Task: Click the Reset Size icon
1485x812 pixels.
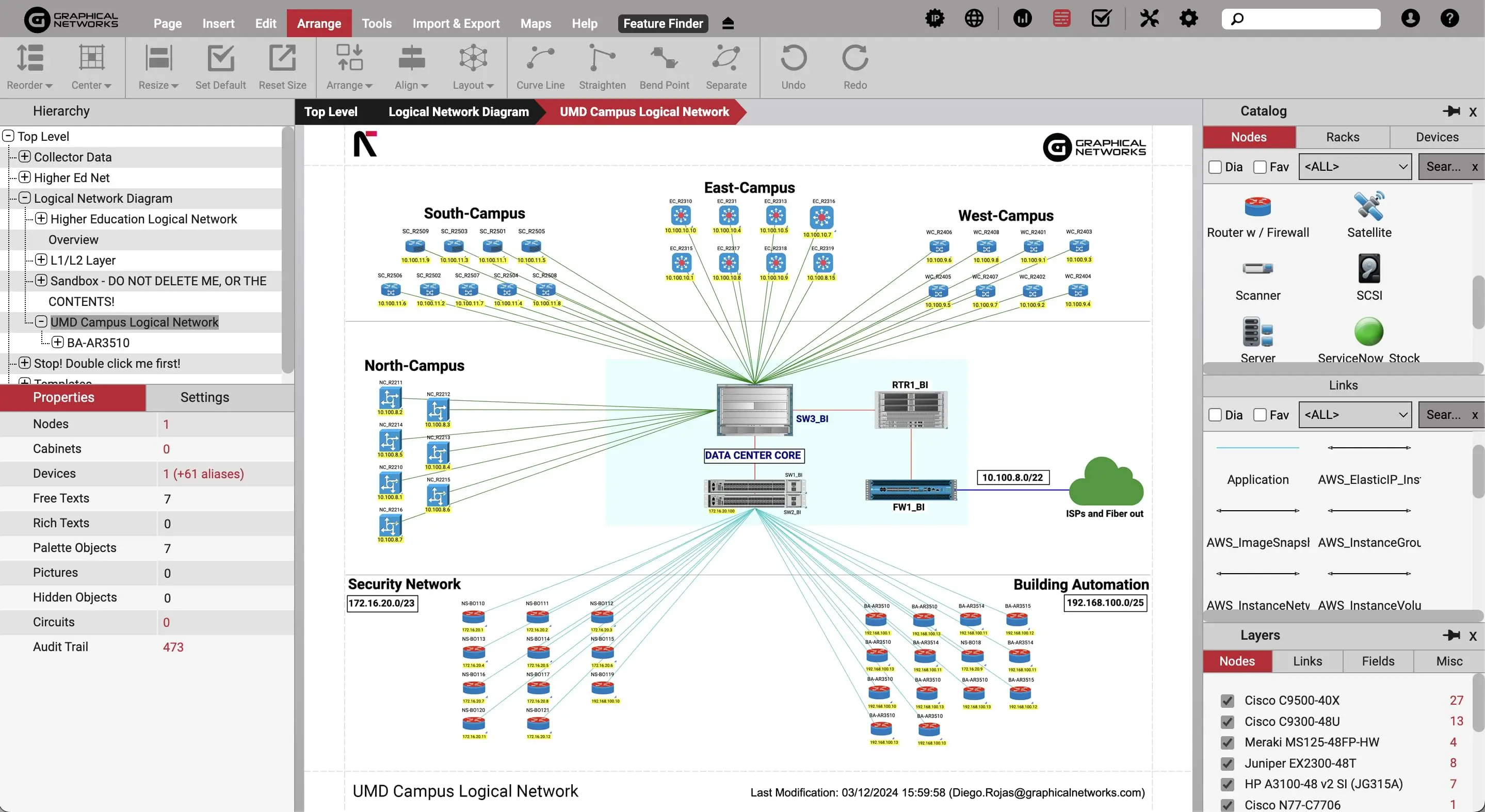Action: click(x=282, y=59)
